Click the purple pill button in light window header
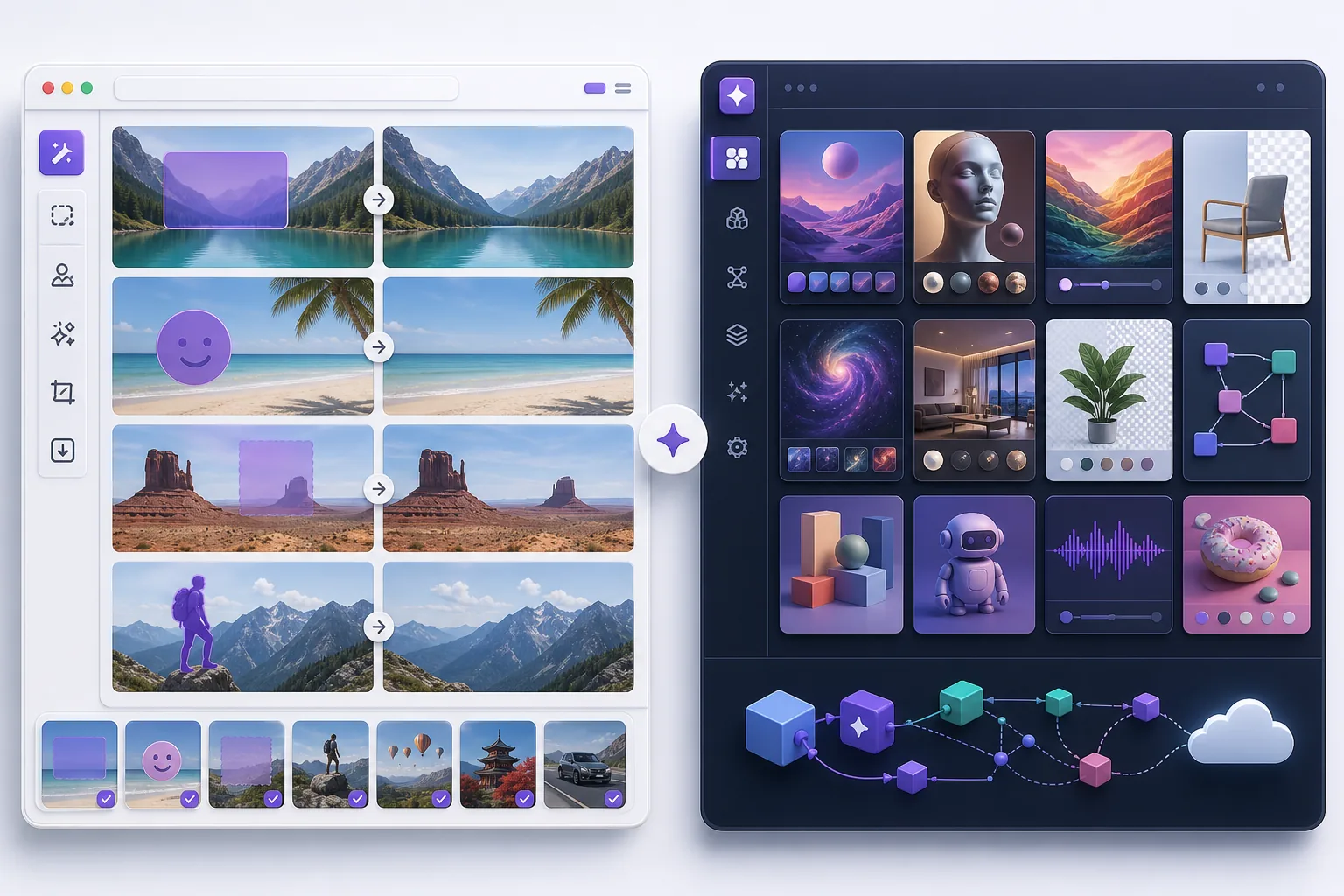1344x896 pixels. tap(595, 88)
